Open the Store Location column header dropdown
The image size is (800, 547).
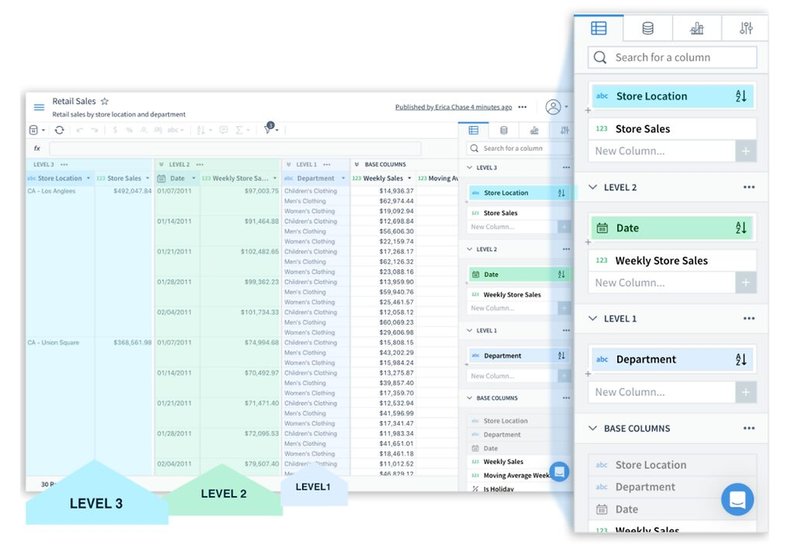(x=88, y=178)
